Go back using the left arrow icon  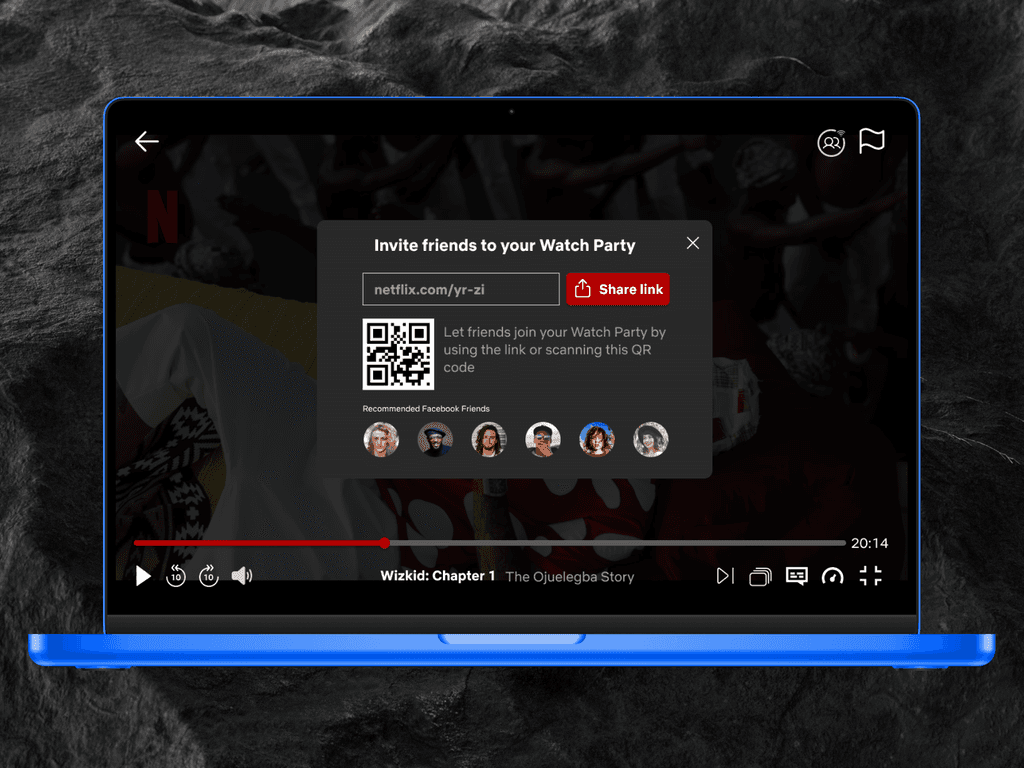(147, 141)
